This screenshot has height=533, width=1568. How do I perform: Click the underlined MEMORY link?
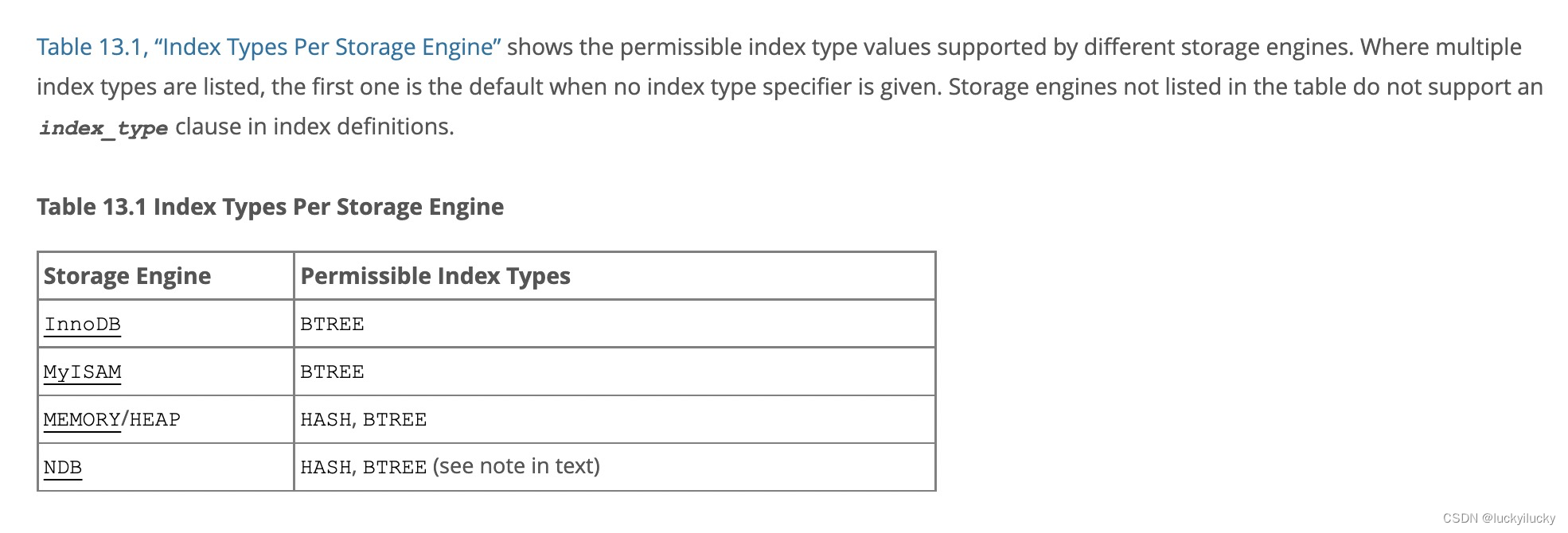click(x=81, y=420)
